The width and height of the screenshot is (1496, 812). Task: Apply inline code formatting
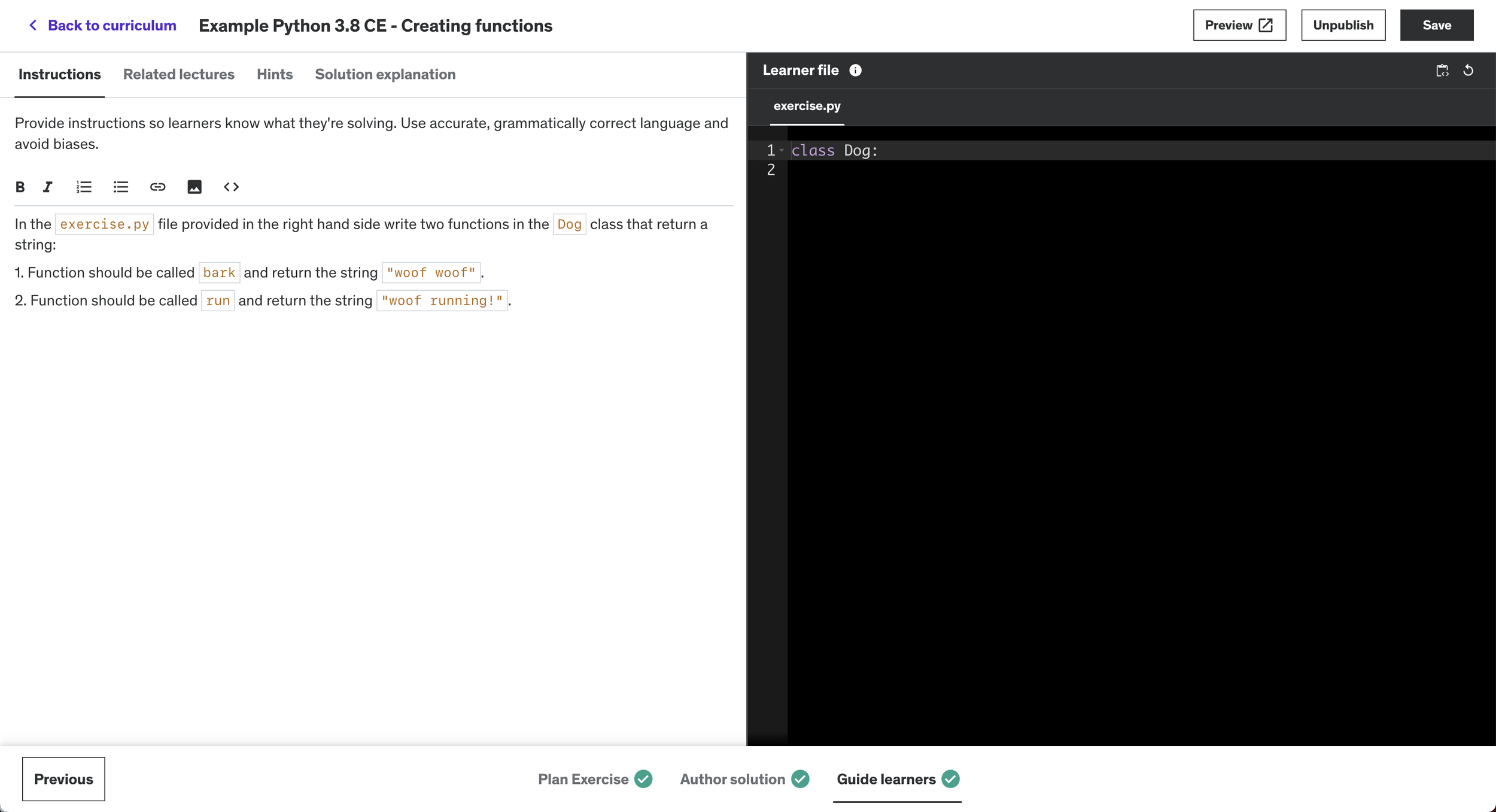[231, 187]
